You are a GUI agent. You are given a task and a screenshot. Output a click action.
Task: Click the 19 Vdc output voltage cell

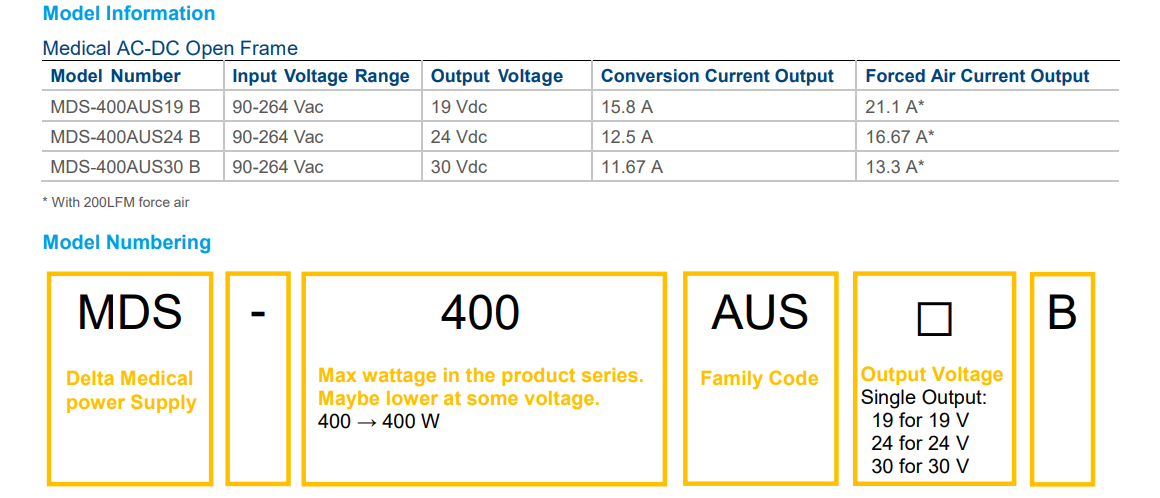tap(459, 106)
